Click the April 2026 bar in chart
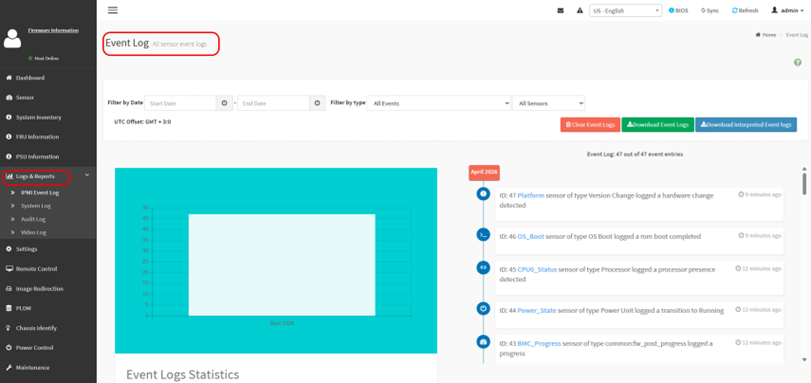This screenshot has height=383, width=811. [x=281, y=264]
